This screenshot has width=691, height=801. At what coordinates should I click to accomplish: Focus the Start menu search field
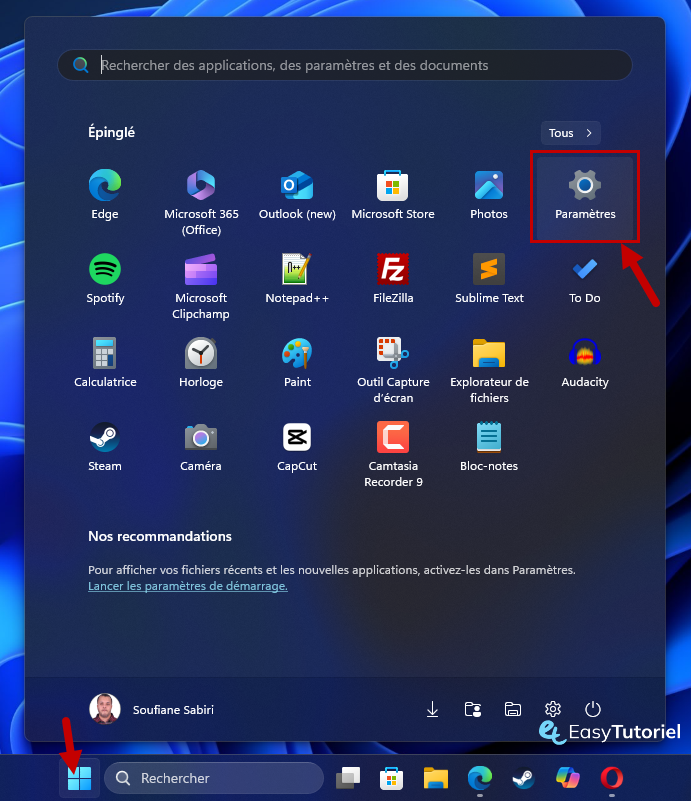345,65
